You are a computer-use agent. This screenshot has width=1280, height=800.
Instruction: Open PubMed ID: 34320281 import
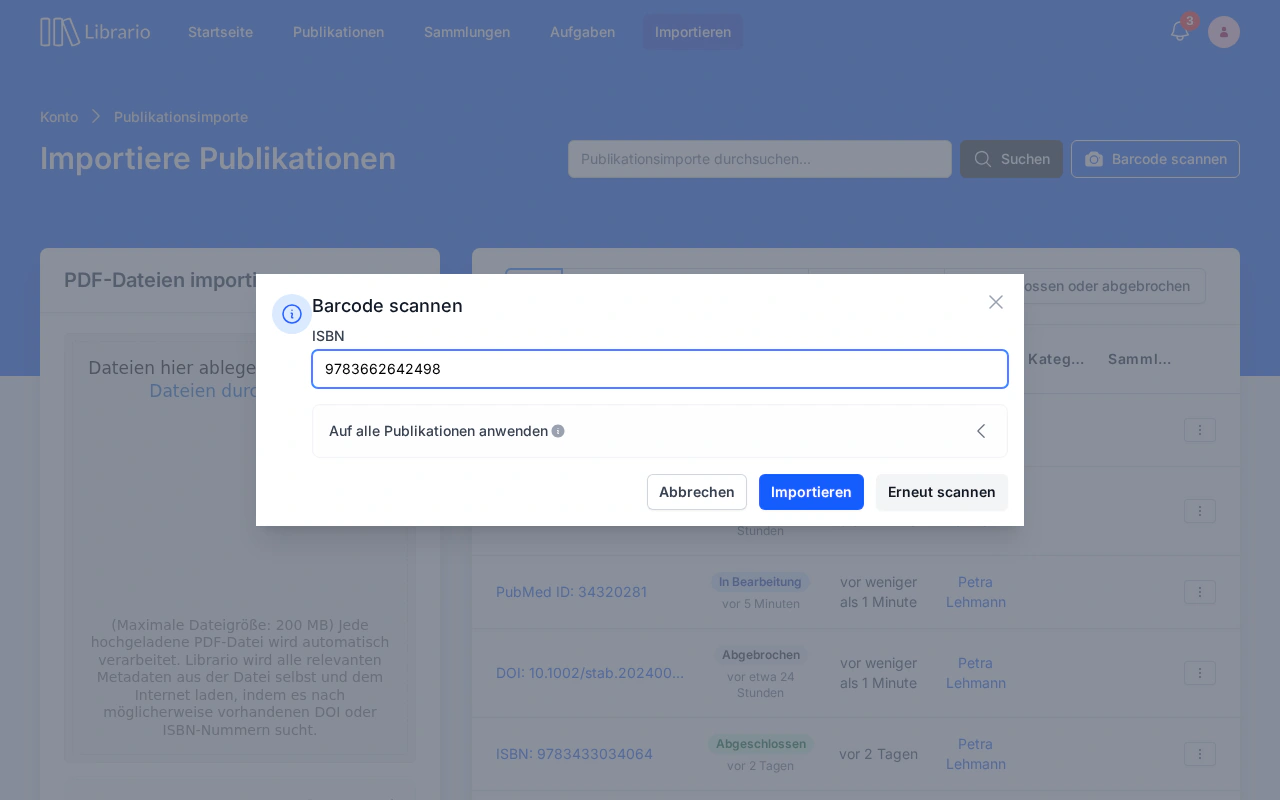point(571,592)
